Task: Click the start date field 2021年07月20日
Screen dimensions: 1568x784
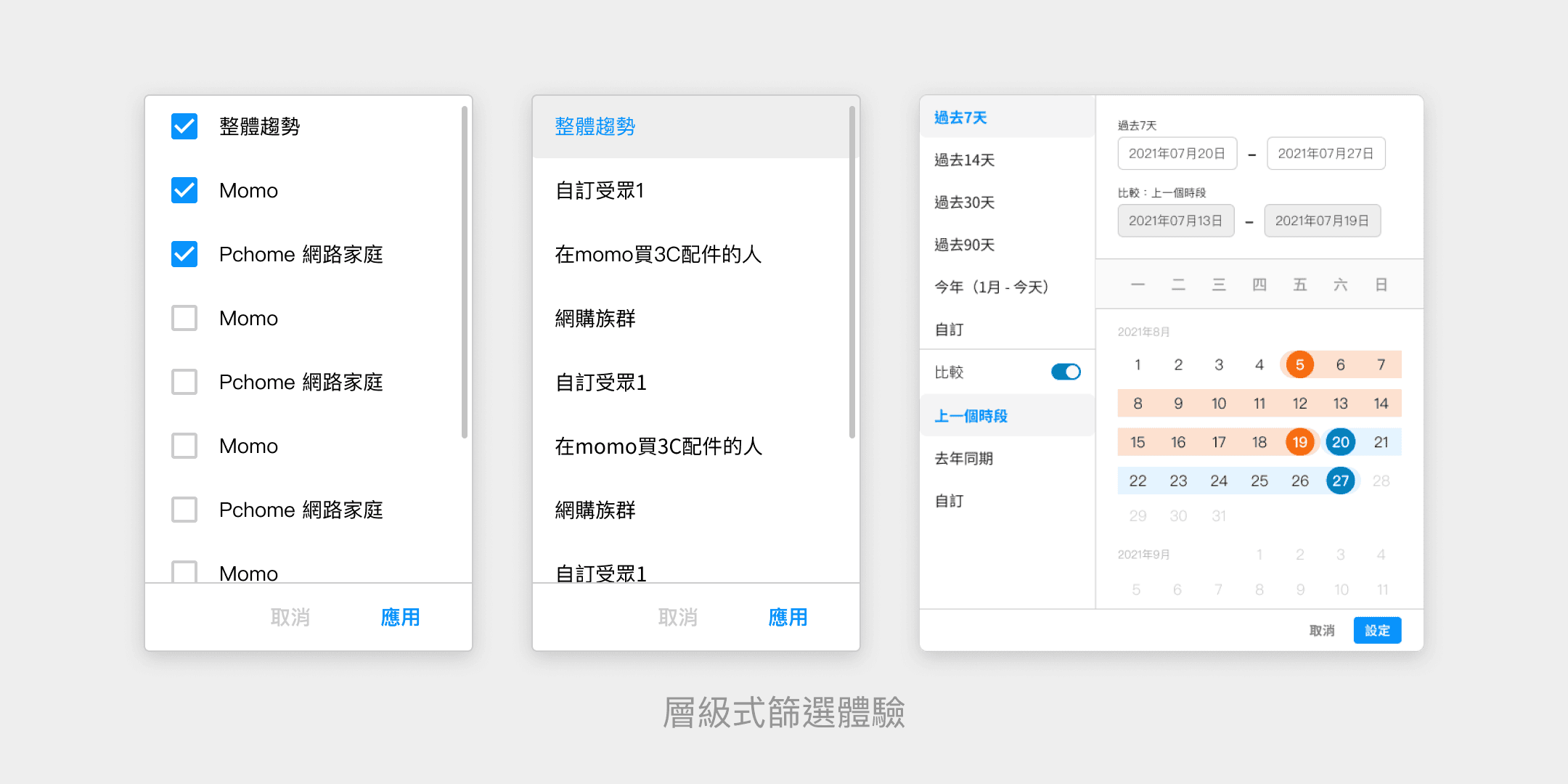Action: (x=1177, y=153)
